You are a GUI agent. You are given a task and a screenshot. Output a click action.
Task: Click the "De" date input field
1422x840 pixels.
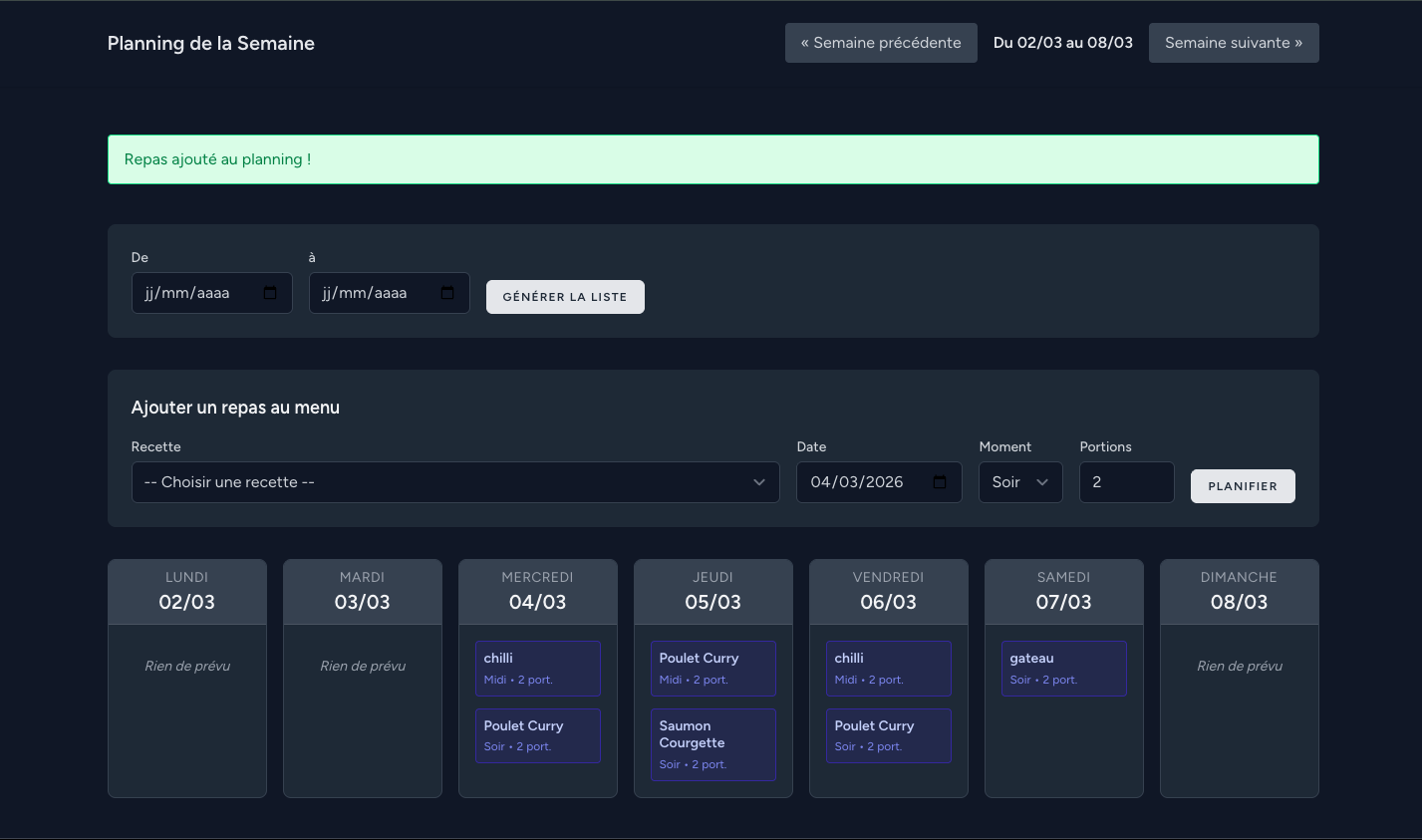click(x=199, y=293)
